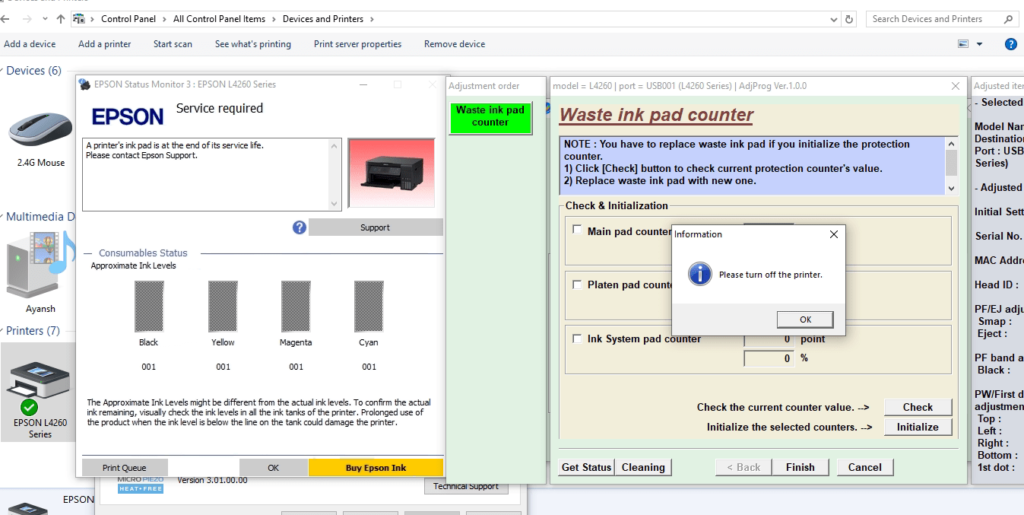Click the printer image in Status Monitor

[391, 173]
